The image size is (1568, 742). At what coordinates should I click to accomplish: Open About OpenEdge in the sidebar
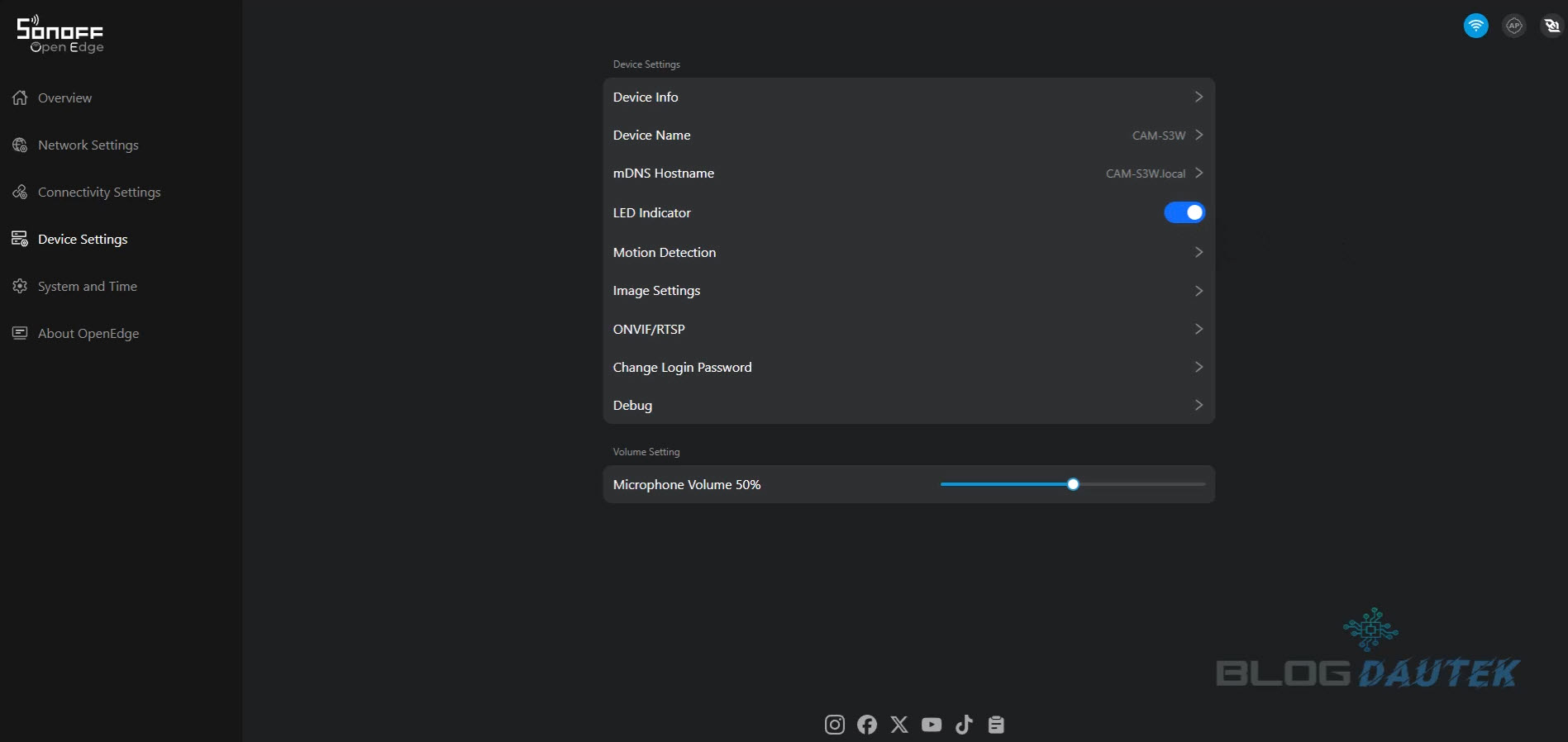tap(76, 333)
